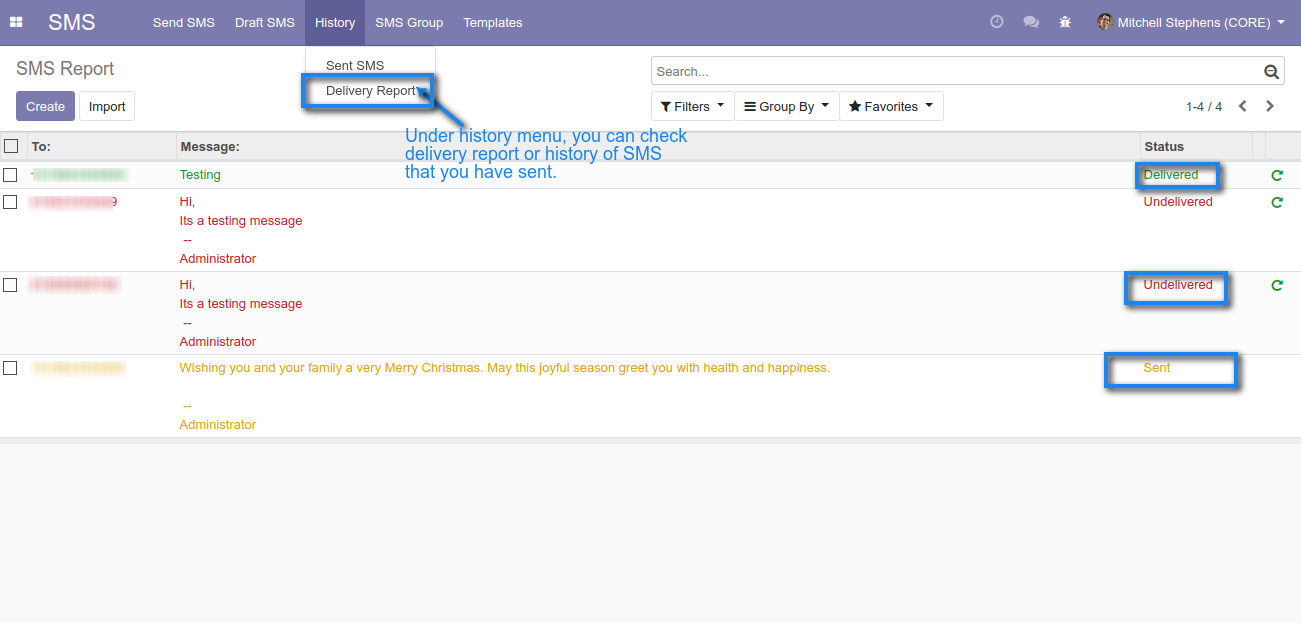Open the Group By dropdown
Screen dimensions: 1301x623
[x=786, y=106]
